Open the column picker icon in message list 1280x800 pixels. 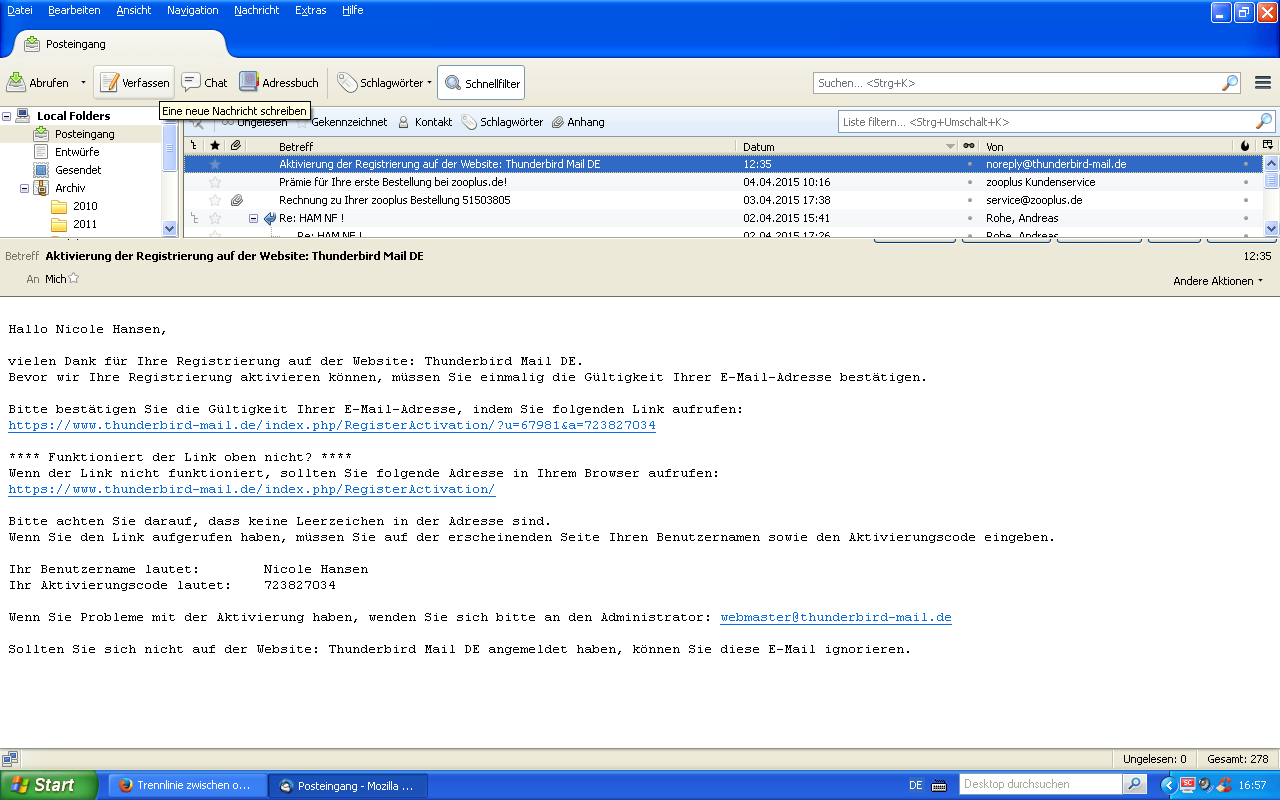[x=1268, y=146]
